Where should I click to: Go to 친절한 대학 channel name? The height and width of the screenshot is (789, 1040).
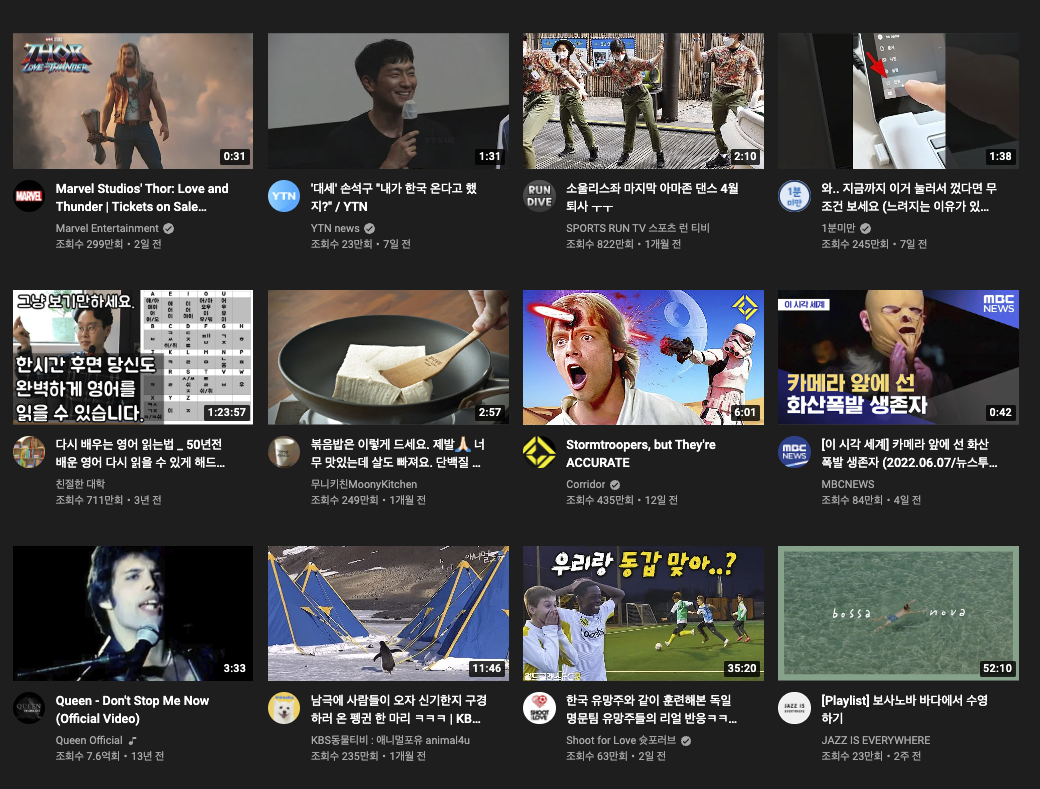(x=80, y=484)
